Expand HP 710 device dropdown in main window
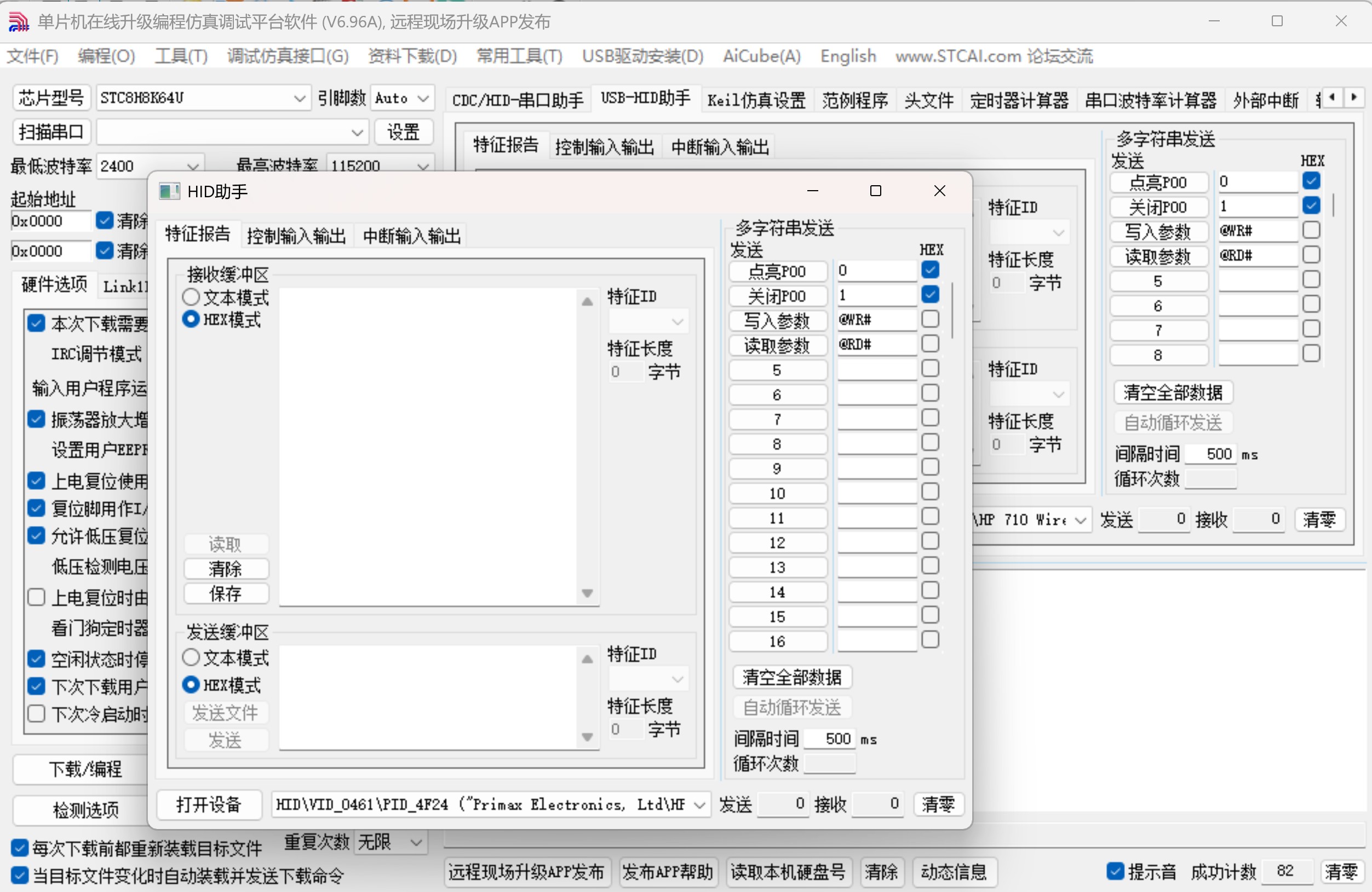 click(1080, 521)
